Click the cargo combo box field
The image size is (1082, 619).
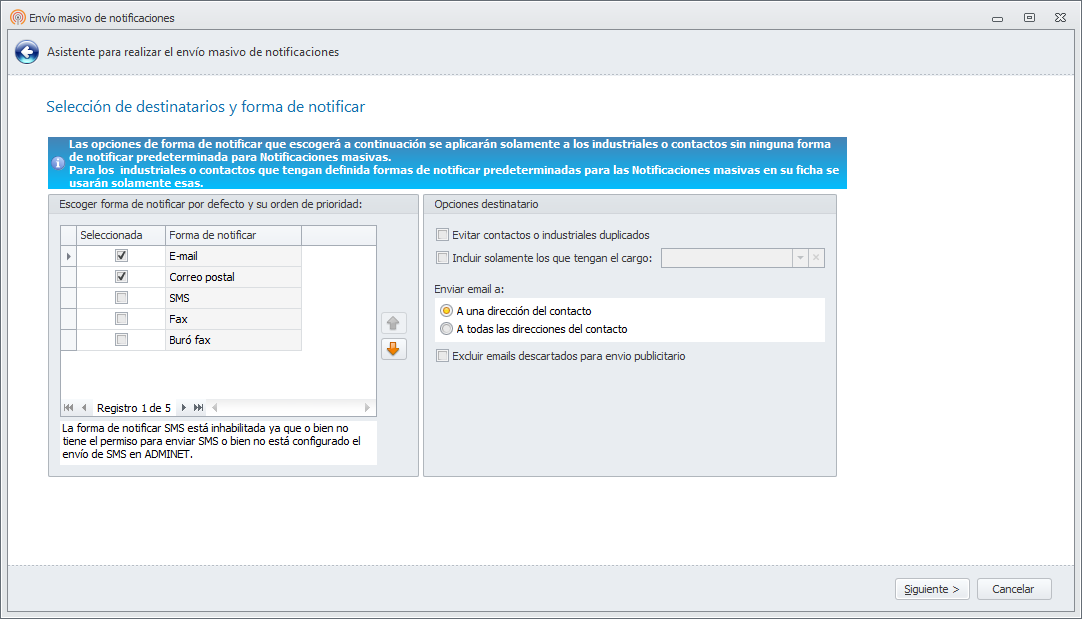tap(727, 258)
